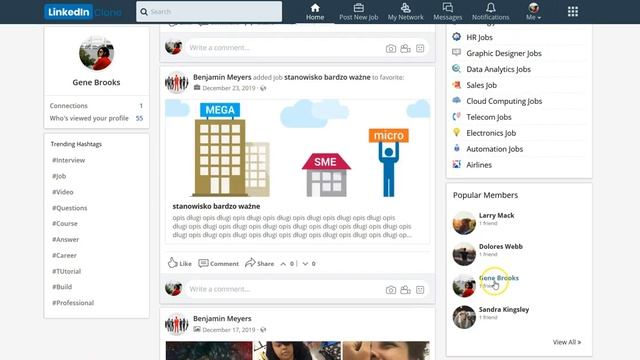Select the #Answer hashtag

pos(66,240)
